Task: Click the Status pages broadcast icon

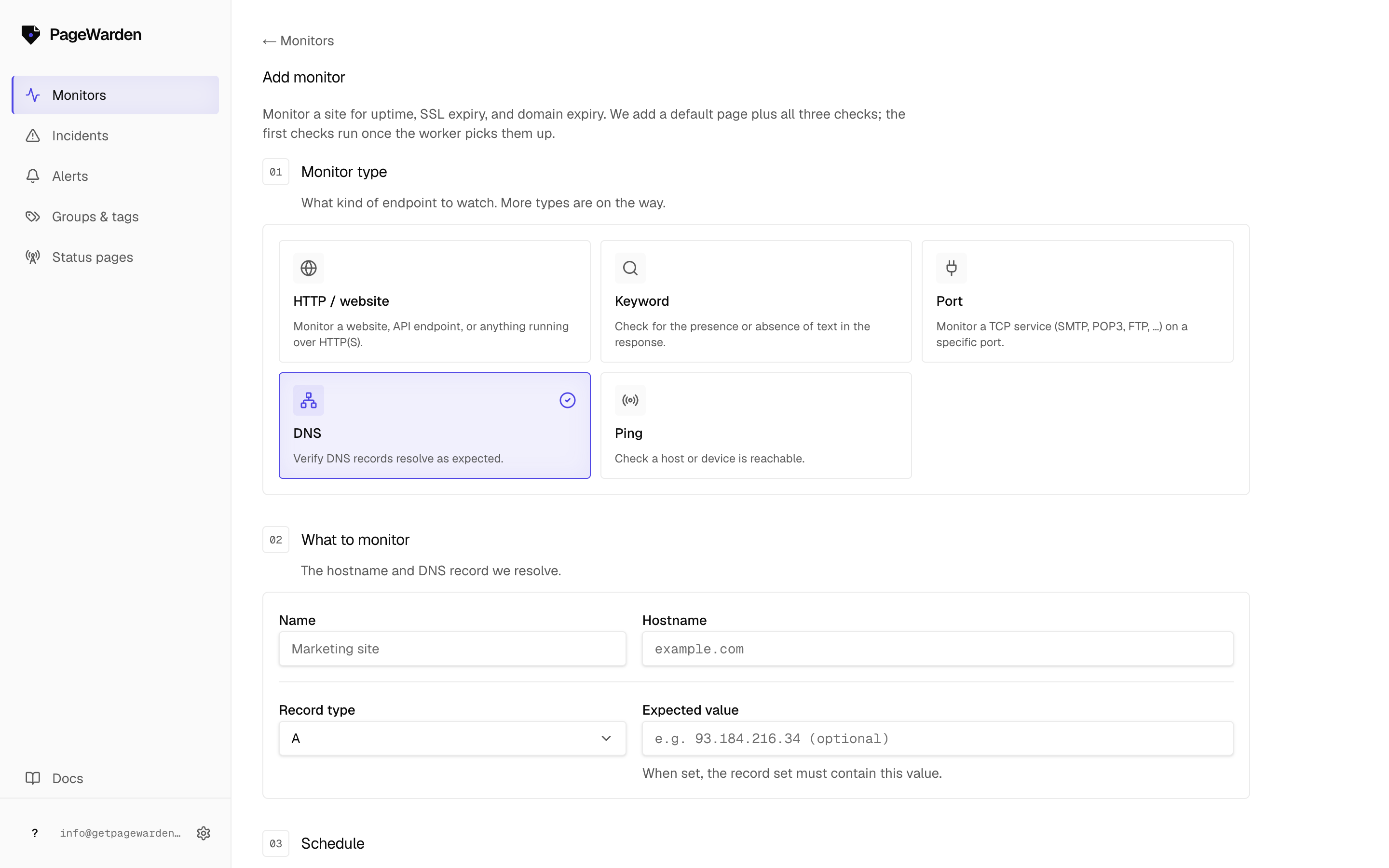Action: pos(33,257)
